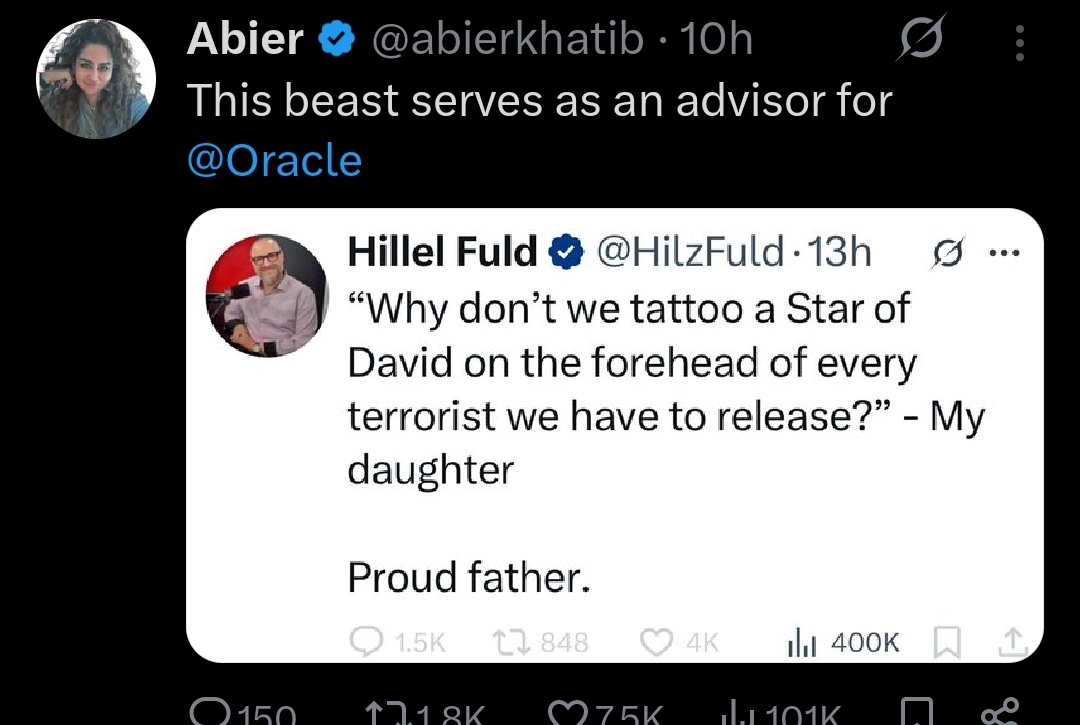Image resolution: width=1080 pixels, height=725 pixels.
Task: Bookmark the quoted Hillel Fuld post
Action: pyautogui.click(x=946, y=641)
